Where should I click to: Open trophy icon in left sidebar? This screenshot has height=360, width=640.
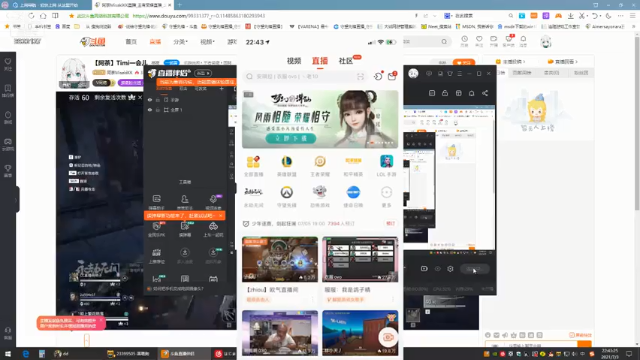point(8,171)
